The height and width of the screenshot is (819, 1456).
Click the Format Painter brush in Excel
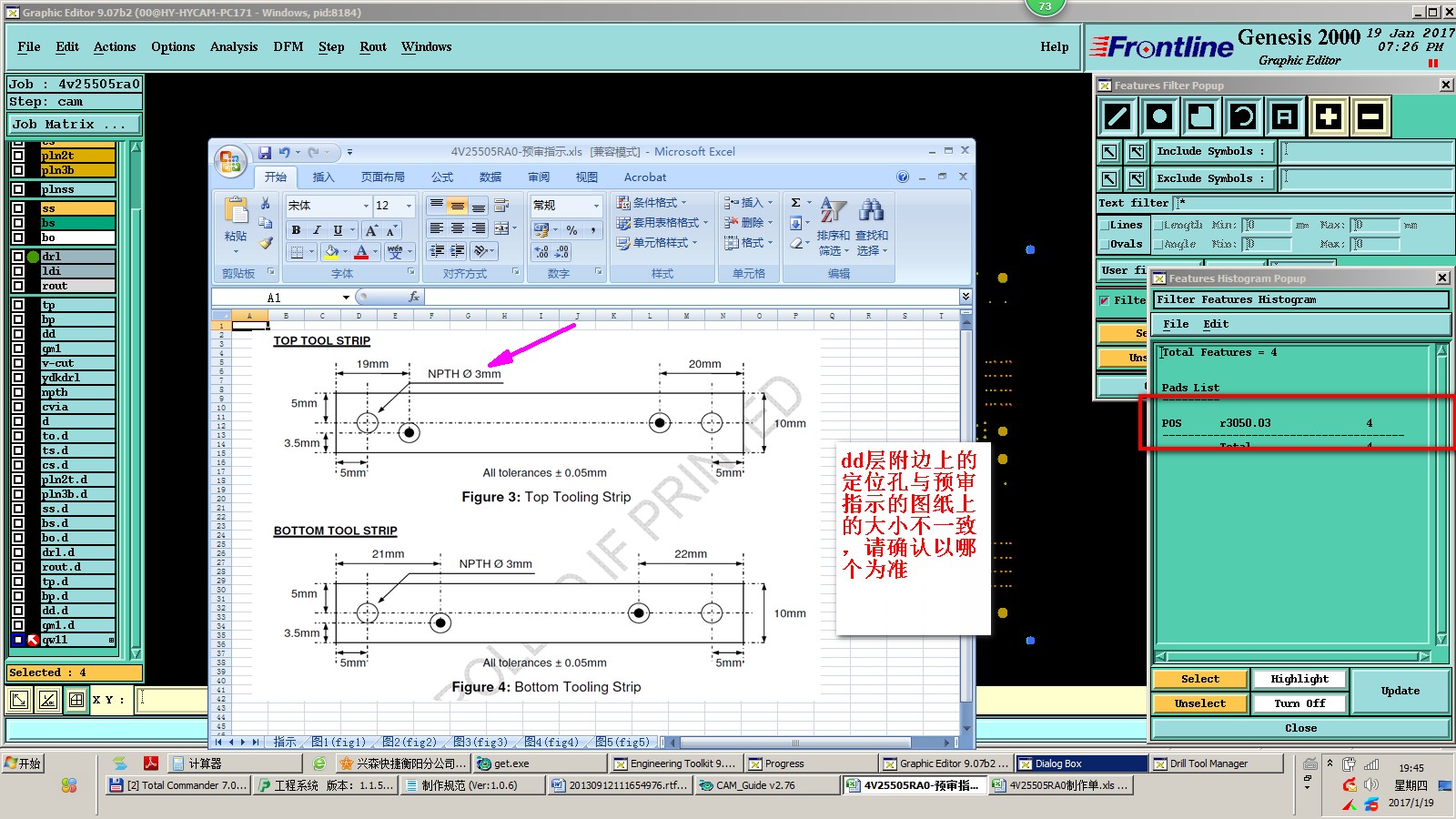(x=266, y=243)
